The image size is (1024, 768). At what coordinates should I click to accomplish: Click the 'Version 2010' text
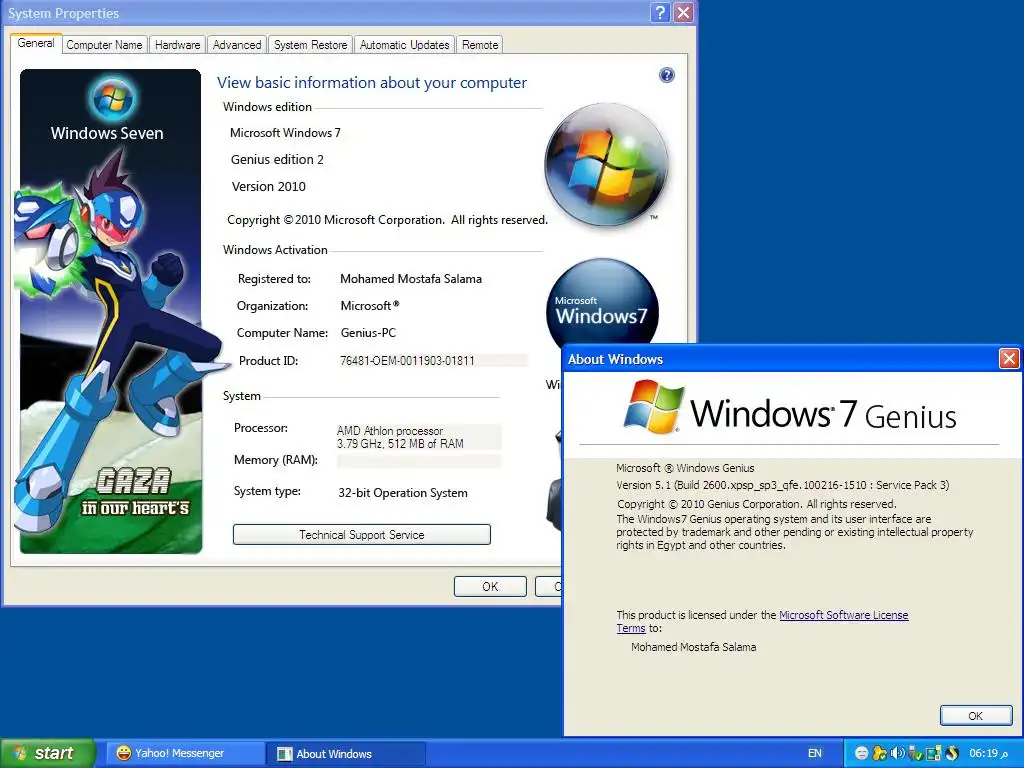pyautogui.click(x=268, y=186)
